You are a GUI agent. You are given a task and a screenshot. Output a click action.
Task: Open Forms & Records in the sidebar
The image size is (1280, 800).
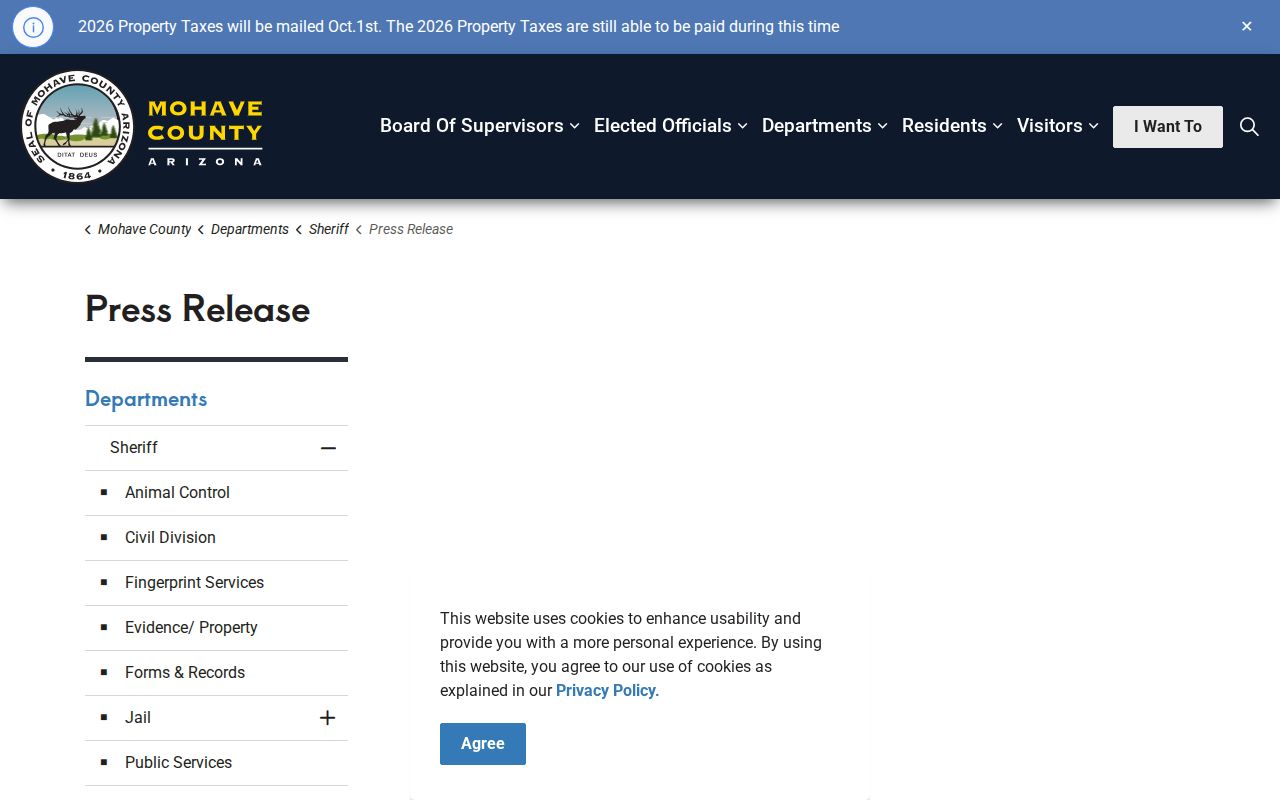(x=185, y=673)
